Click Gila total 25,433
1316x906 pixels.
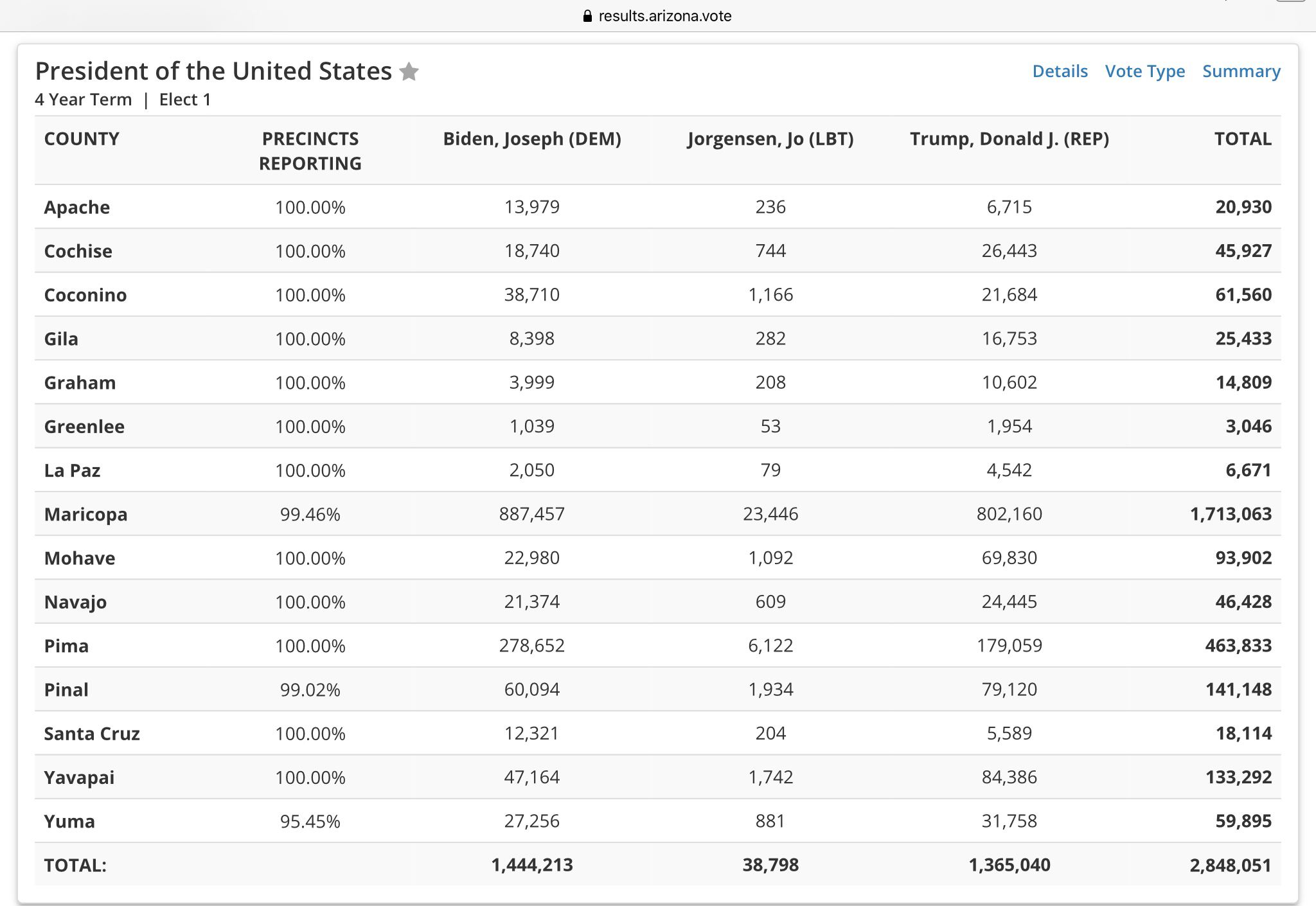pyautogui.click(x=1243, y=339)
